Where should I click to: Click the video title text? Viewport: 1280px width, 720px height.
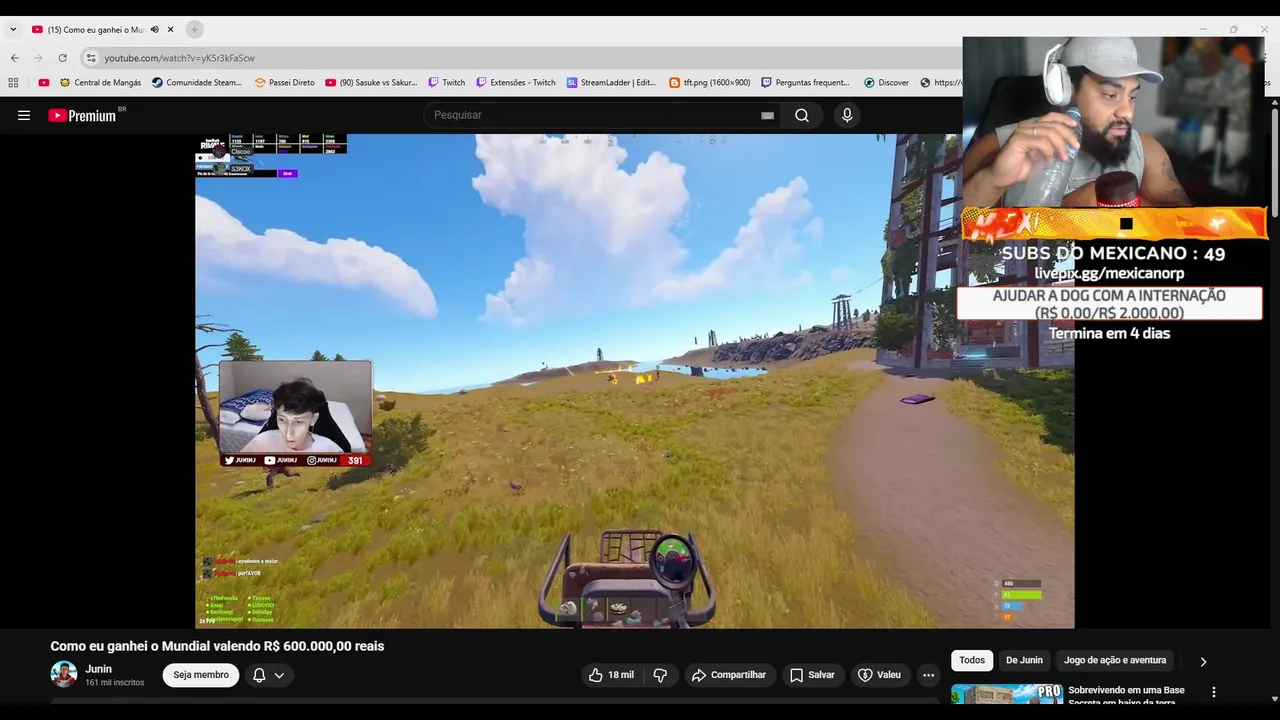pos(217,646)
